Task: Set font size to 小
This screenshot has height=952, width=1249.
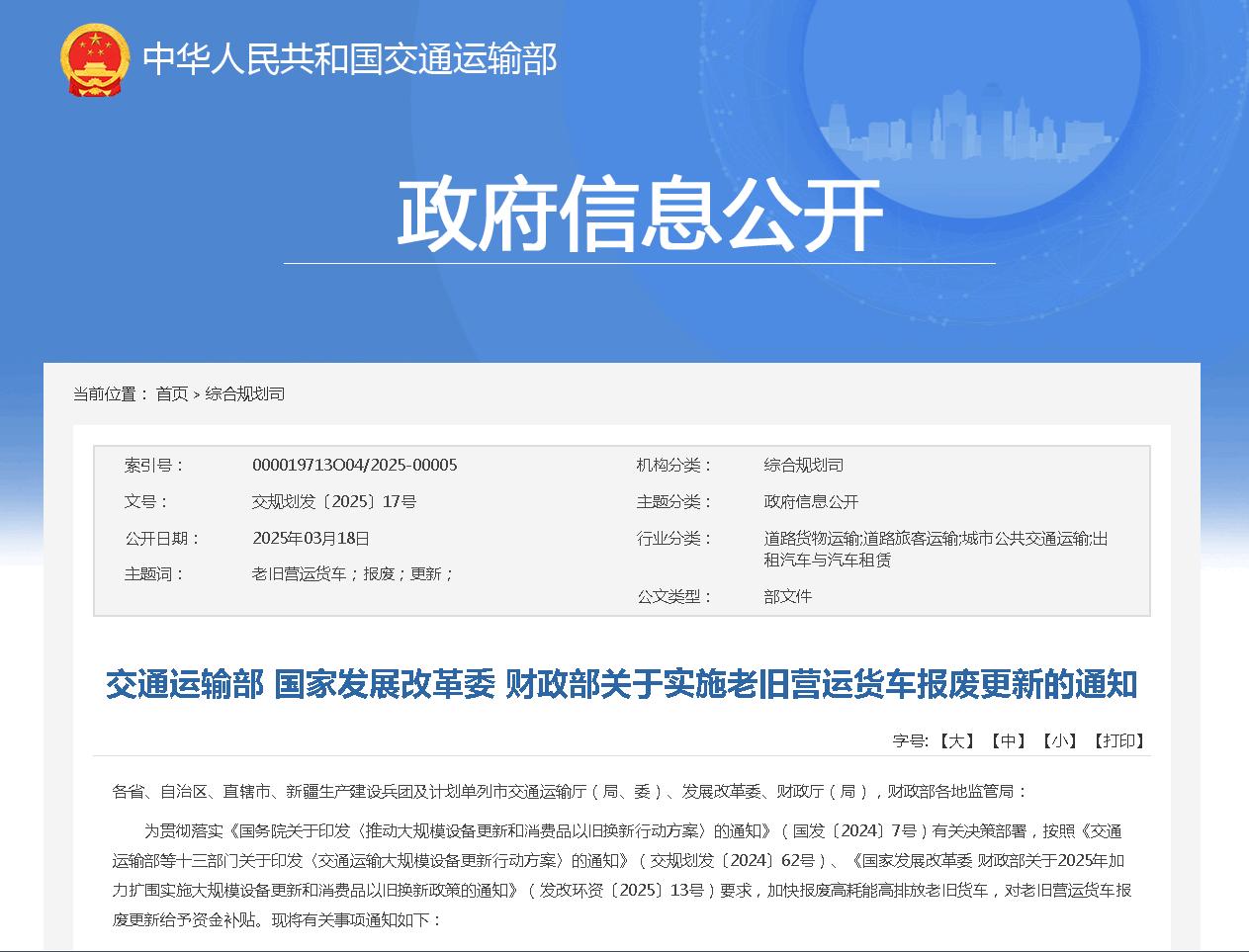Action: tap(1059, 740)
